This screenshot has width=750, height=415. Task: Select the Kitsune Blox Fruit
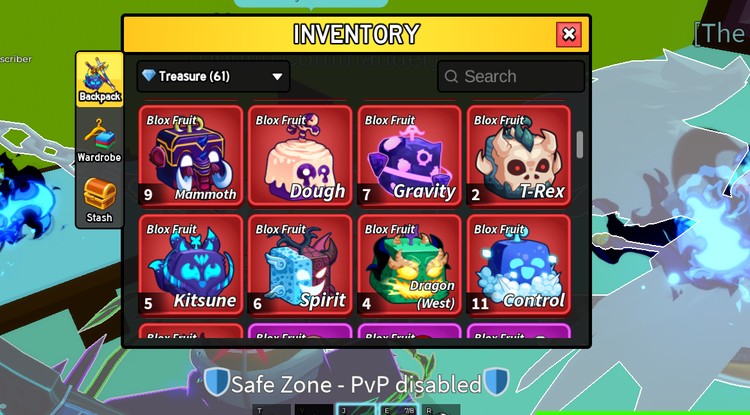coord(191,265)
